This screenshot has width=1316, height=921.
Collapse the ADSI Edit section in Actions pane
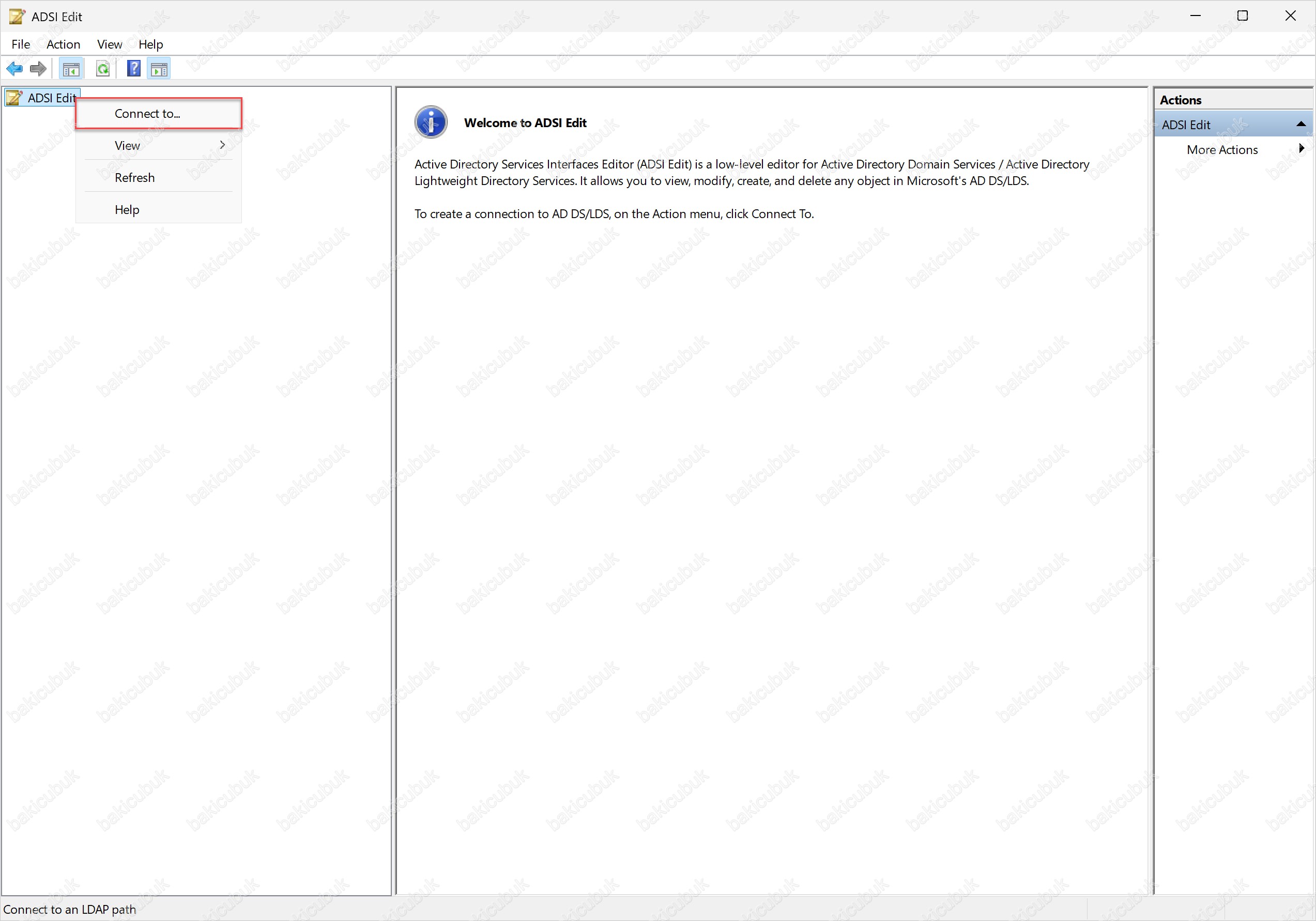[1300, 125]
